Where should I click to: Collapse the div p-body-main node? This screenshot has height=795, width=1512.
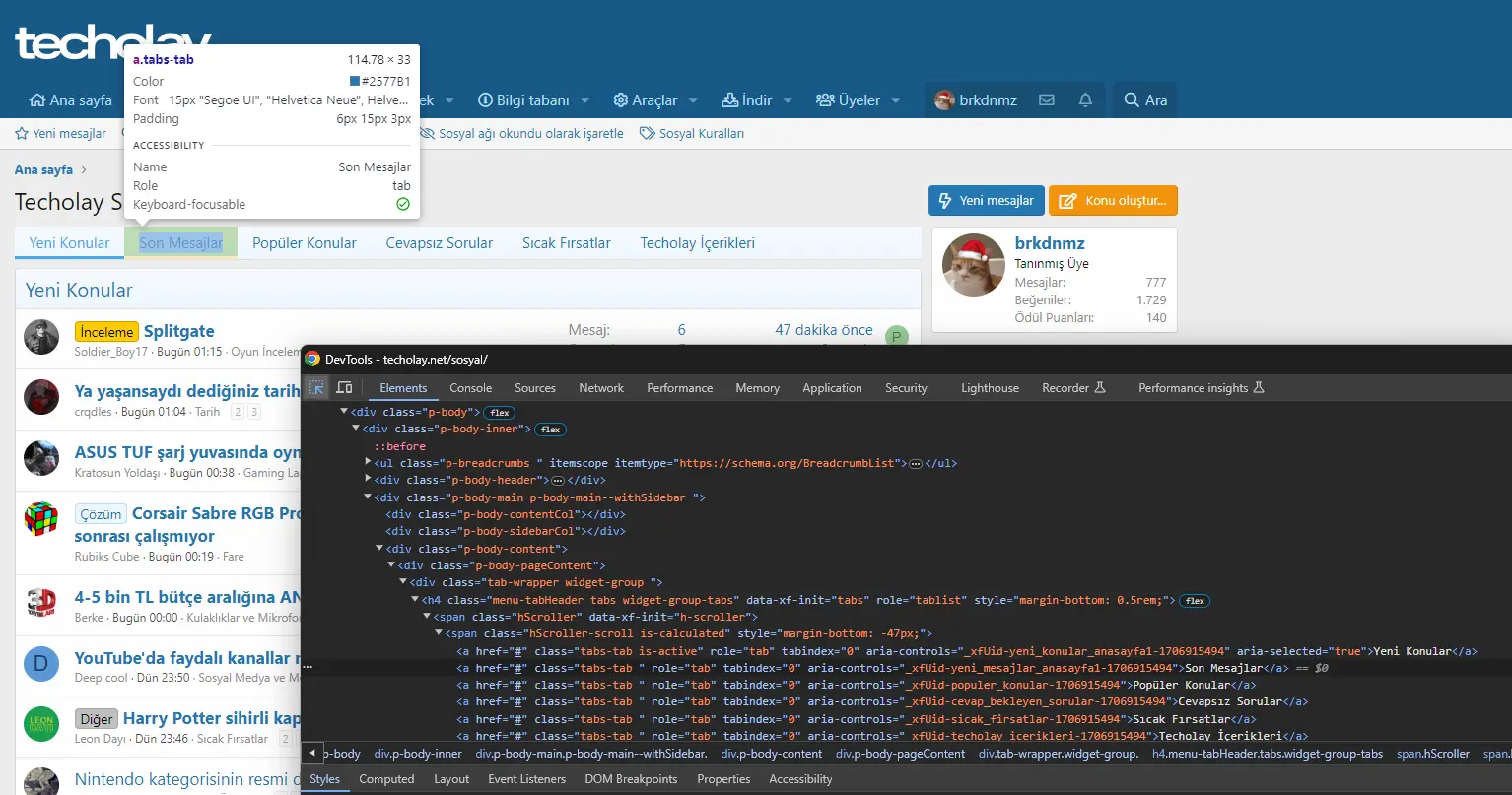click(369, 497)
